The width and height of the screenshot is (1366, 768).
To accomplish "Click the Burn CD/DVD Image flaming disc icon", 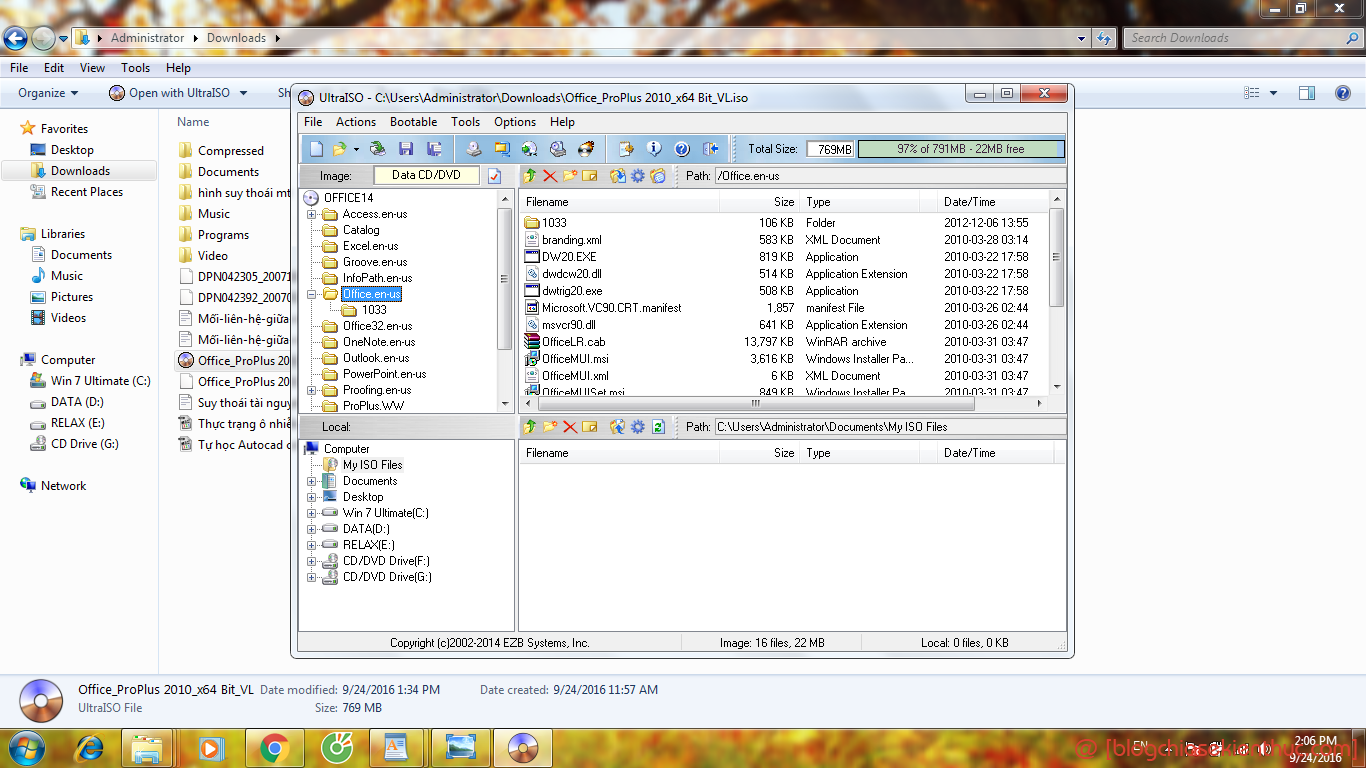I will click(x=586, y=149).
